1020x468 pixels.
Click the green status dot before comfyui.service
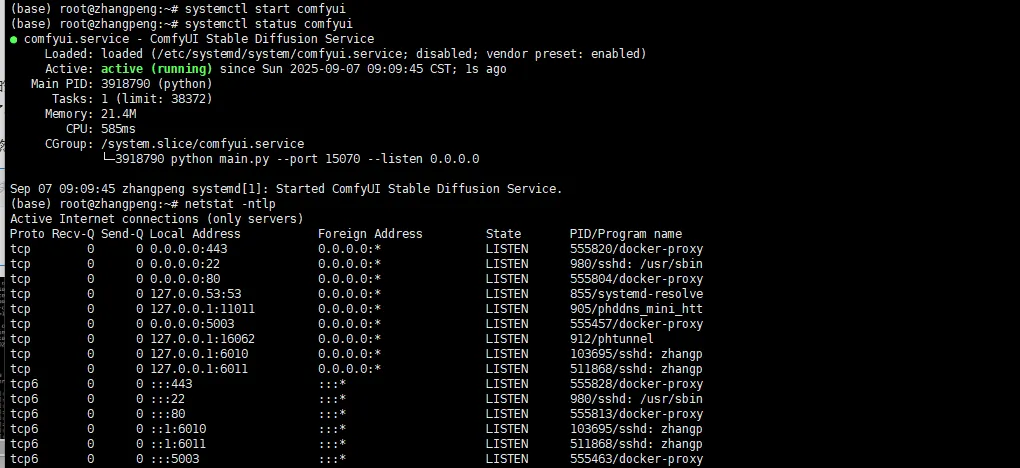[x=14, y=40]
